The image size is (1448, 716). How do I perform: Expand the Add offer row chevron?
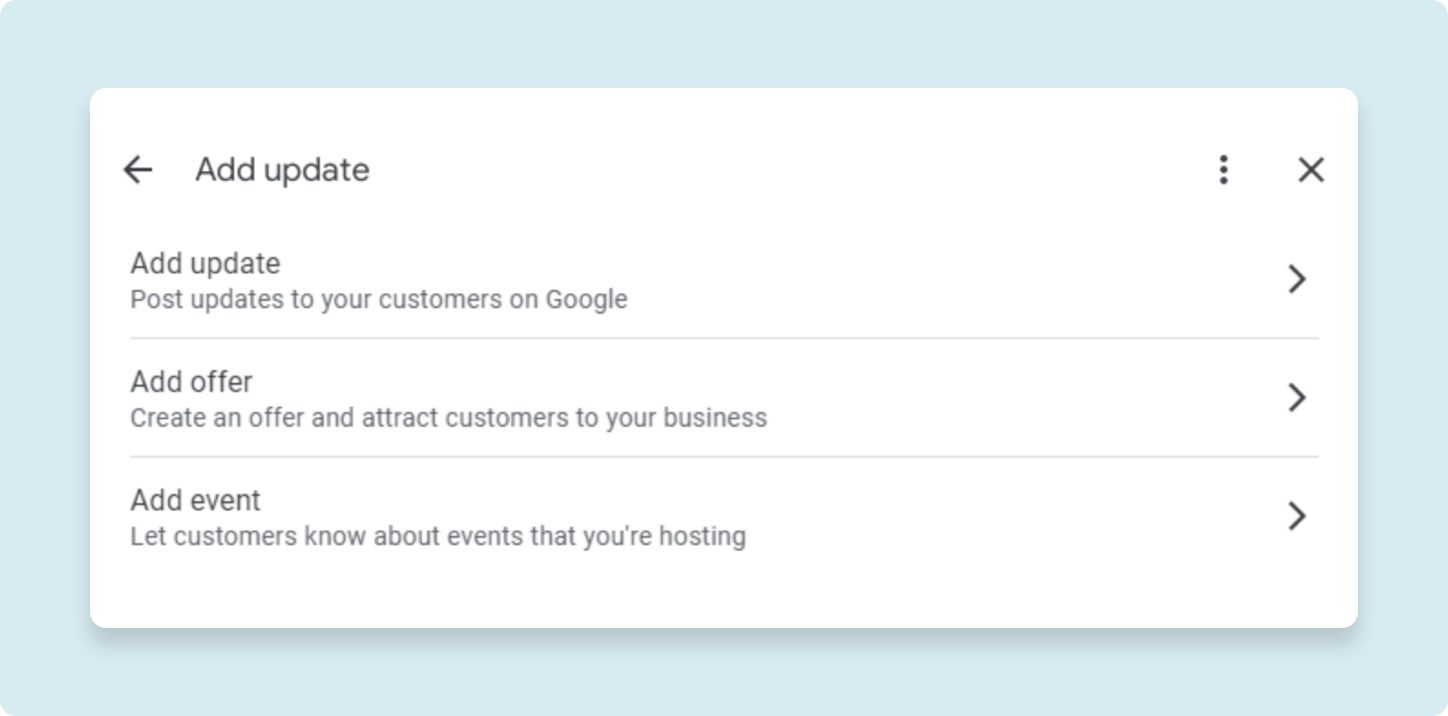pos(1297,397)
